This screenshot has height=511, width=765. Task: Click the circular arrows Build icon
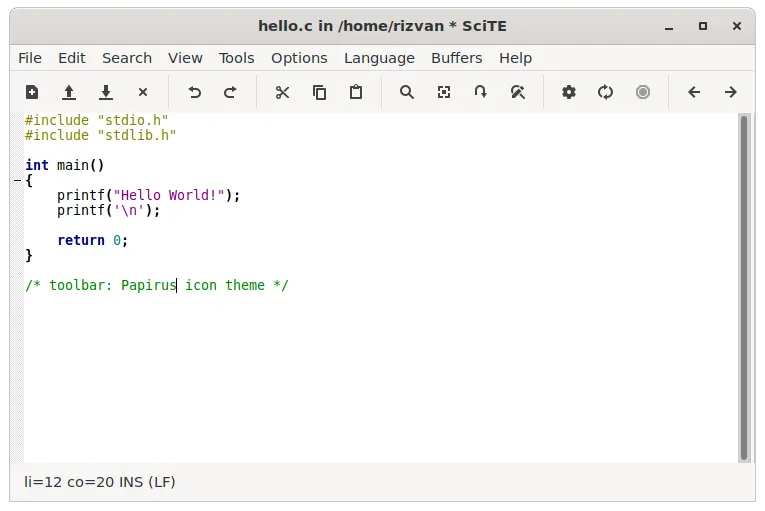[x=606, y=92]
